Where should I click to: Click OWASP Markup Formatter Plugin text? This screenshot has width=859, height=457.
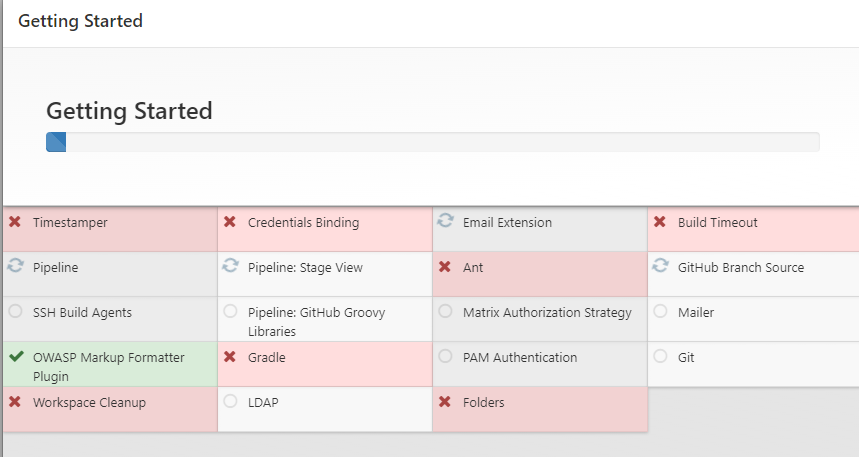point(108,367)
